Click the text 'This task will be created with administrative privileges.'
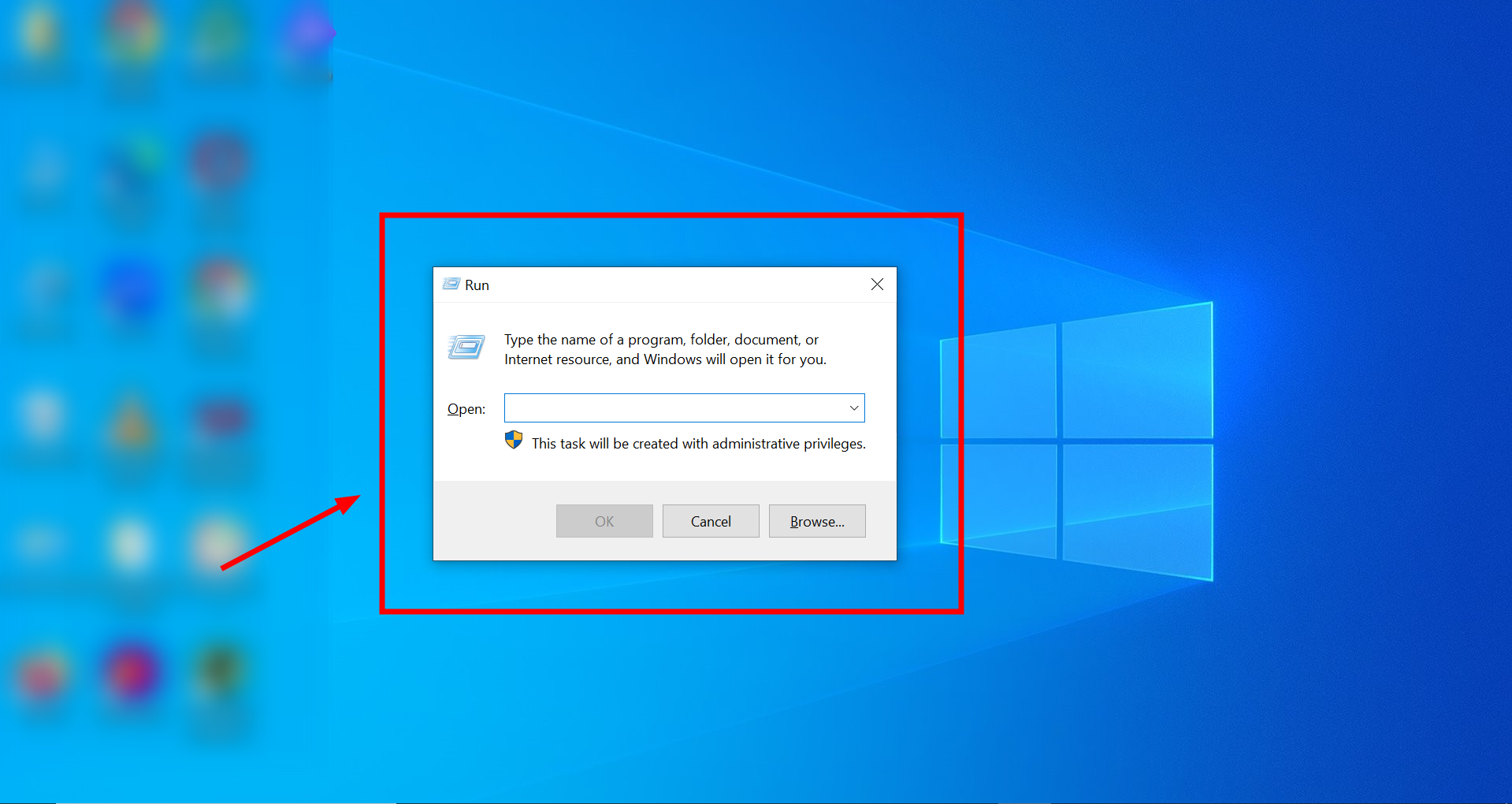 [699, 444]
